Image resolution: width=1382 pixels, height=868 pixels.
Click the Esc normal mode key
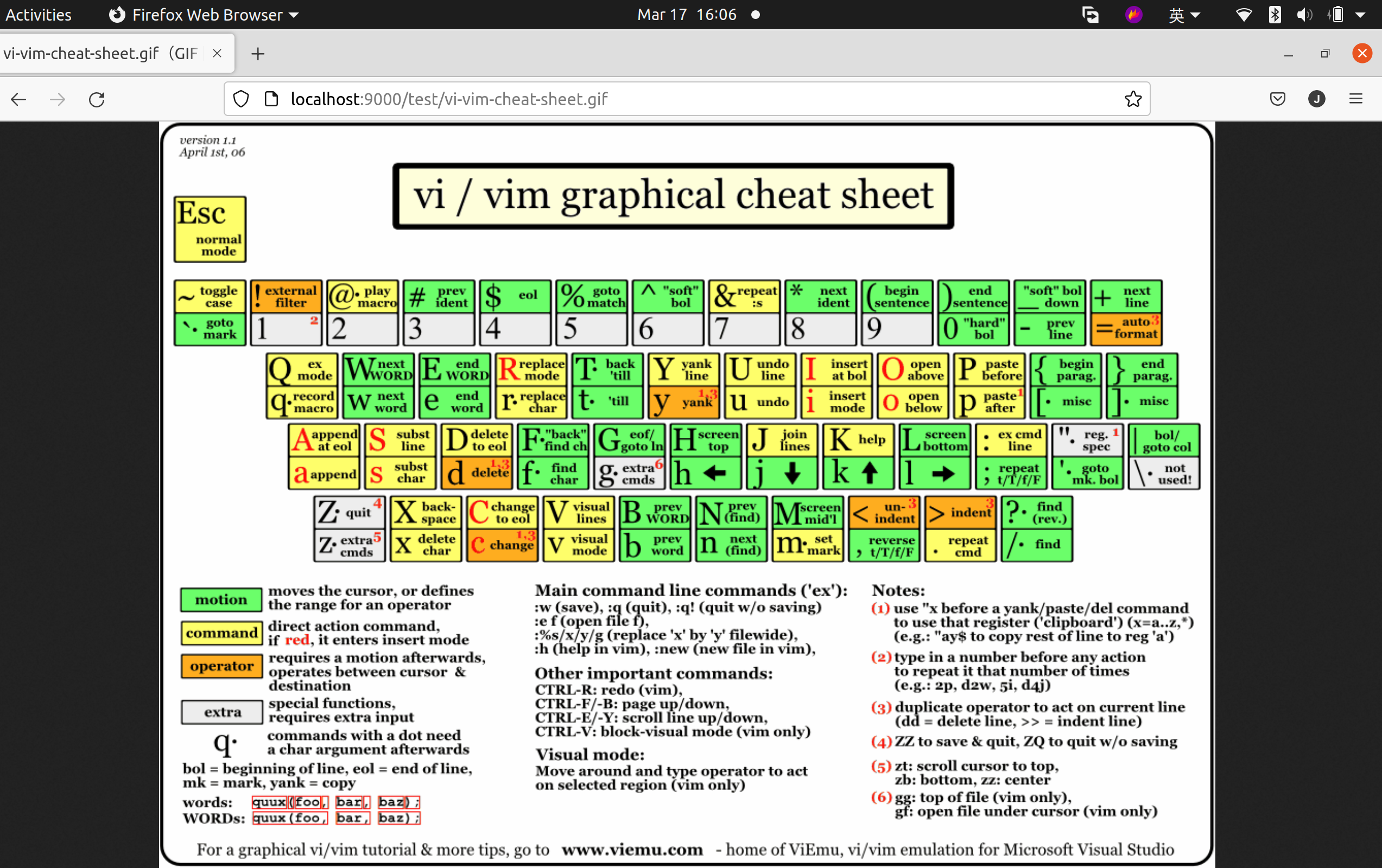click(210, 229)
